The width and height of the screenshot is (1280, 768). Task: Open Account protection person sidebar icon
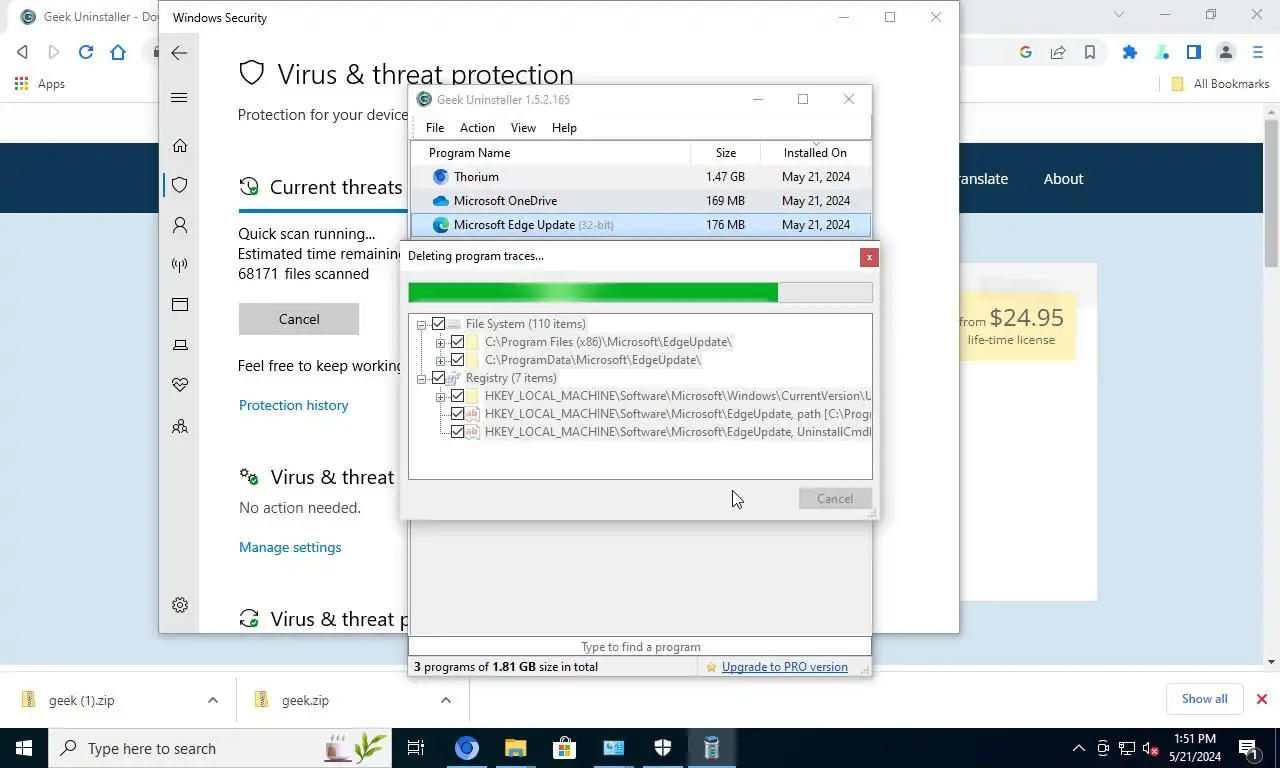click(x=180, y=225)
